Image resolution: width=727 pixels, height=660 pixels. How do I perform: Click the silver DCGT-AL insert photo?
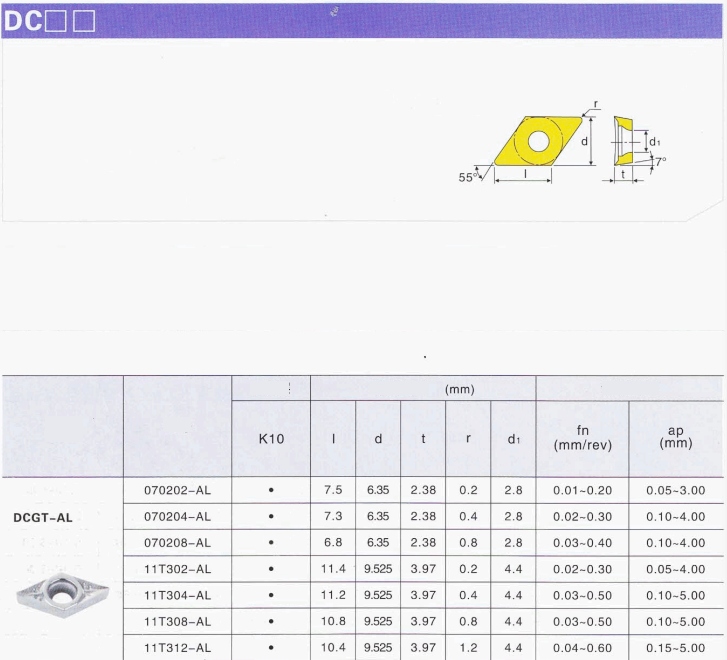(x=63, y=595)
